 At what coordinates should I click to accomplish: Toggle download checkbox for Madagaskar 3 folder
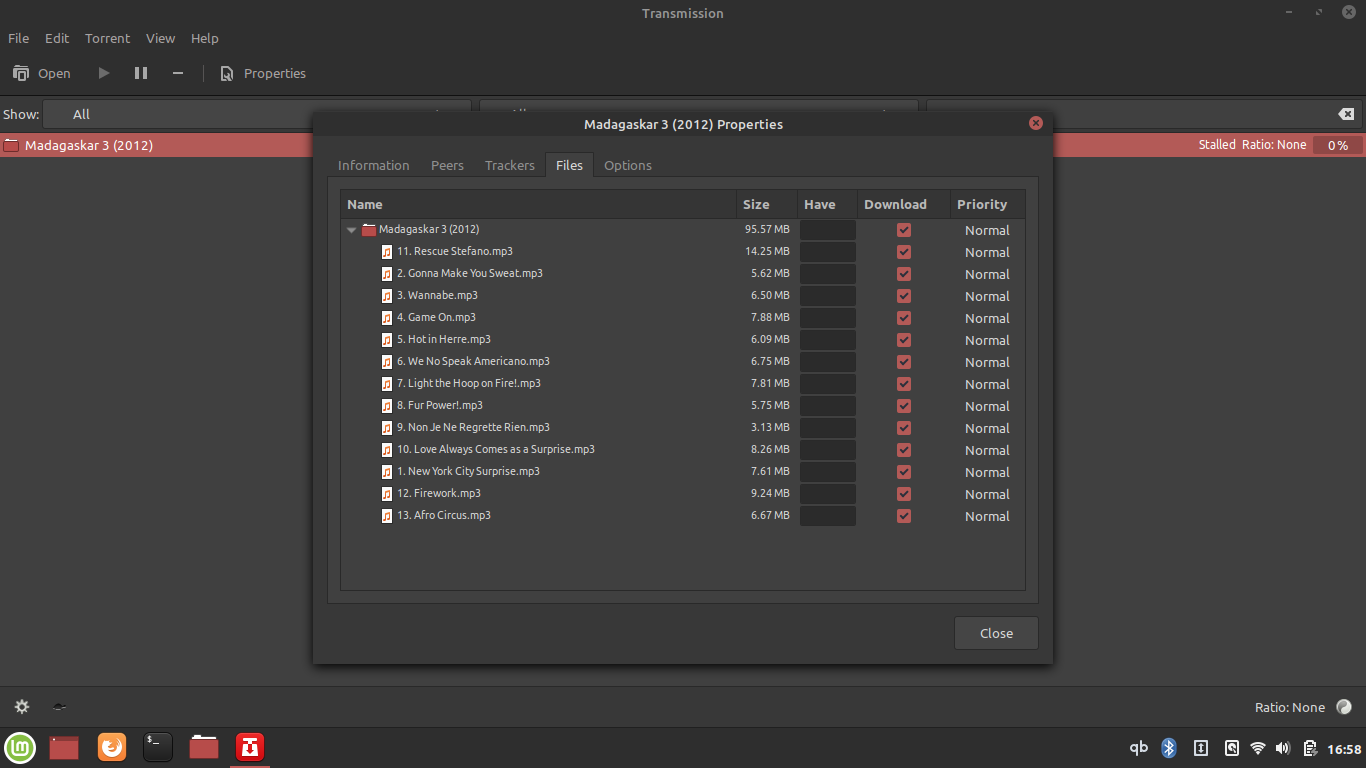[904, 230]
